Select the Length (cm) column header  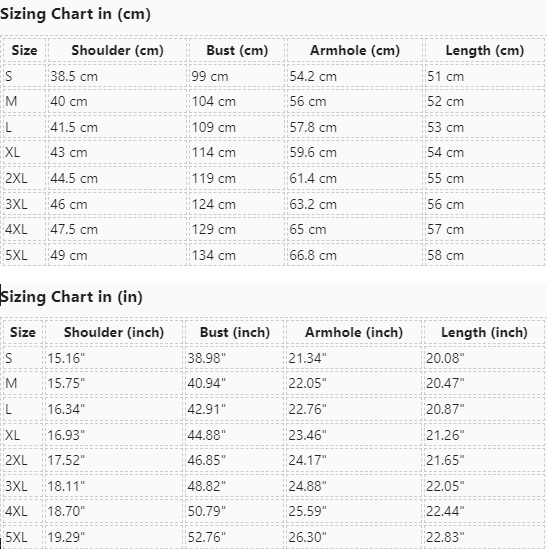pyautogui.click(x=485, y=50)
